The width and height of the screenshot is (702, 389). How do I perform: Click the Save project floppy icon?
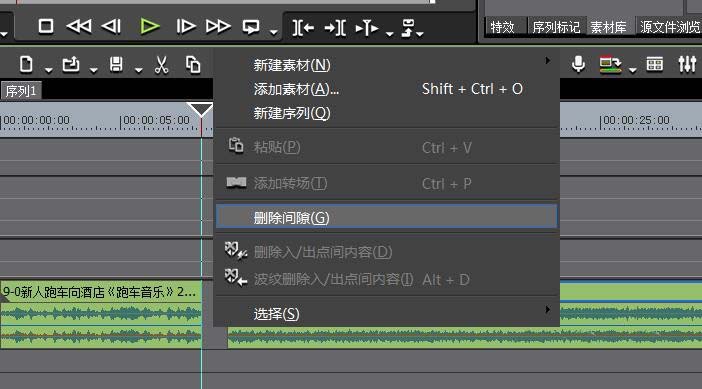[116, 64]
